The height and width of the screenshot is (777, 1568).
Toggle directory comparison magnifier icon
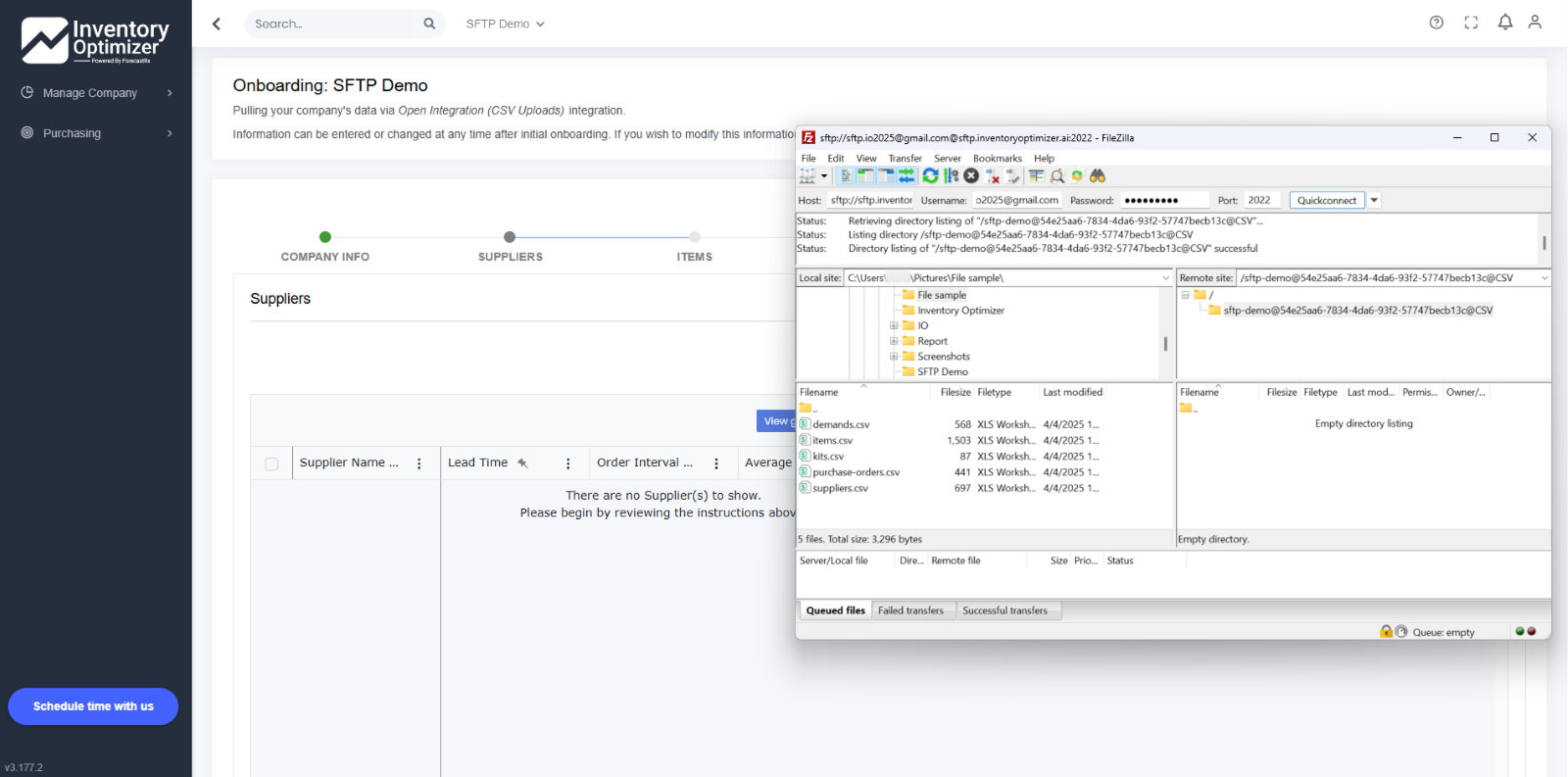[1057, 176]
